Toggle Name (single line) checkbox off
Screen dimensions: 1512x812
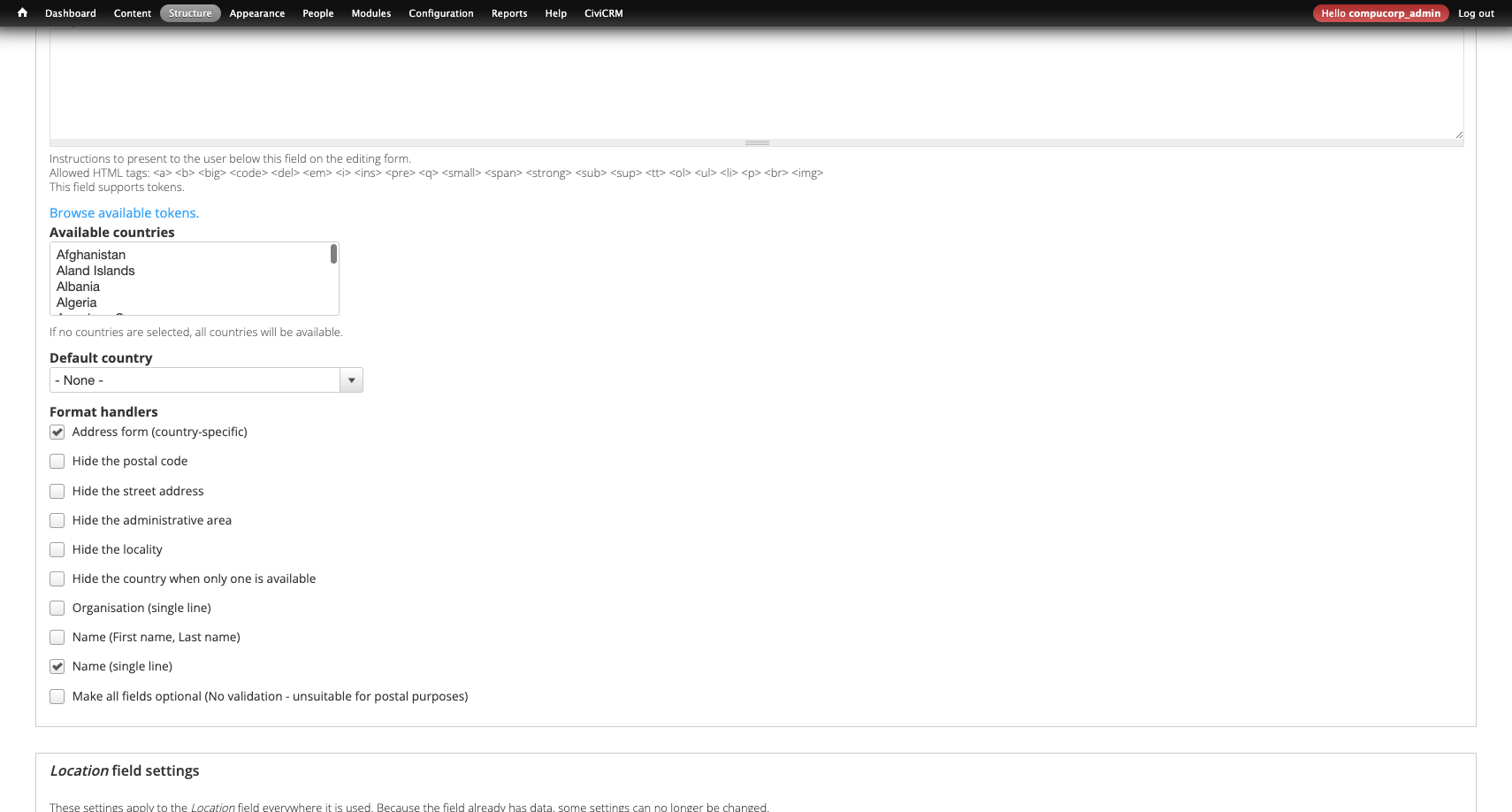(x=57, y=667)
